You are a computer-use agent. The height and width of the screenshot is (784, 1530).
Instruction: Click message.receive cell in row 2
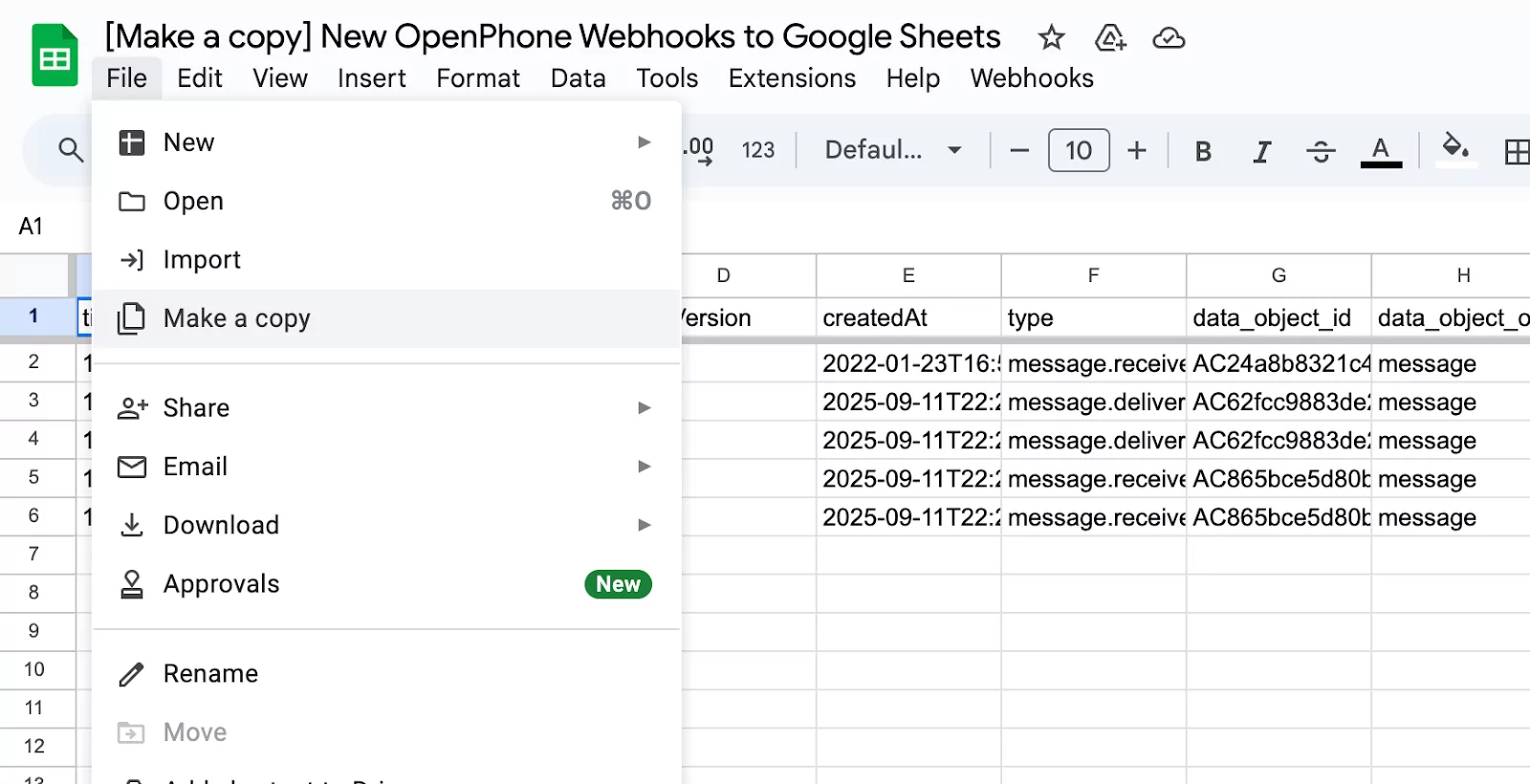coord(1094,363)
